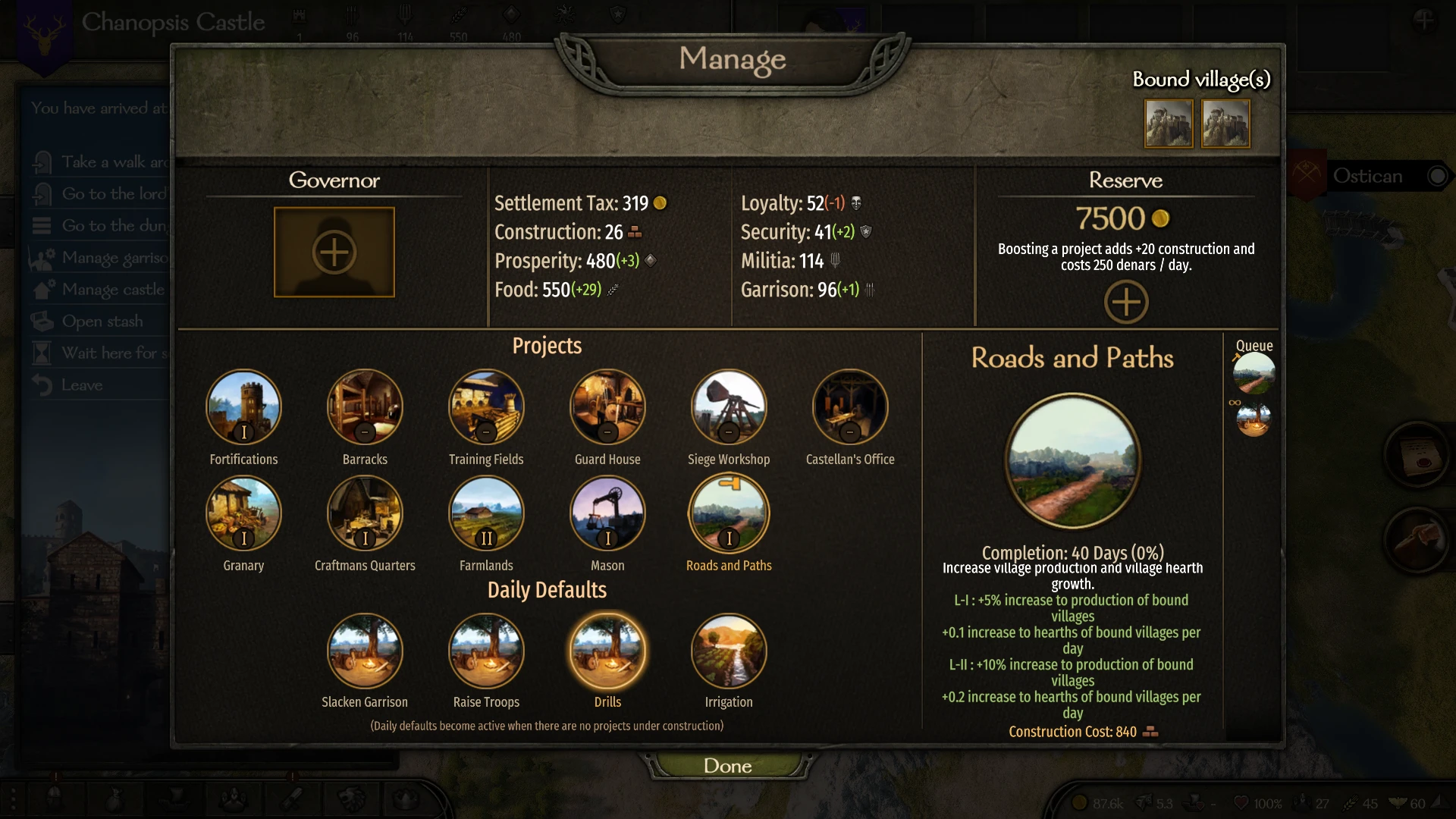Select the Guard House project
The height and width of the screenshot is (819, 1456).
pos(607,407)
